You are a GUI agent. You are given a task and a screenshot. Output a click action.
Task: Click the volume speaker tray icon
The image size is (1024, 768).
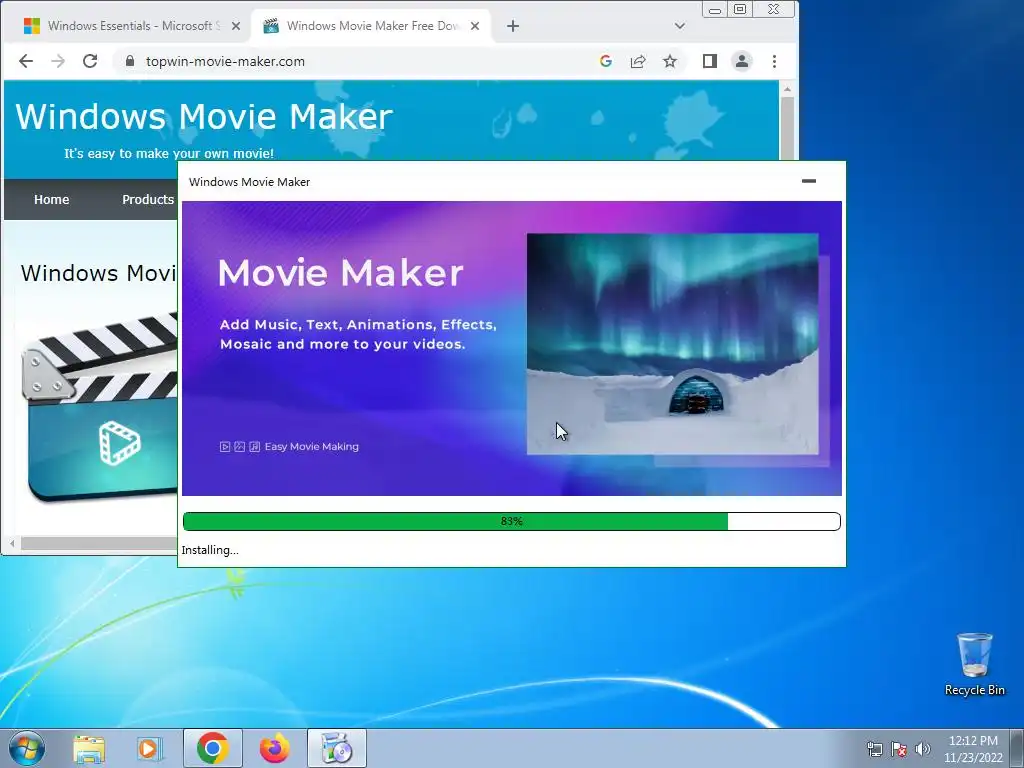(x=923, y=749)
